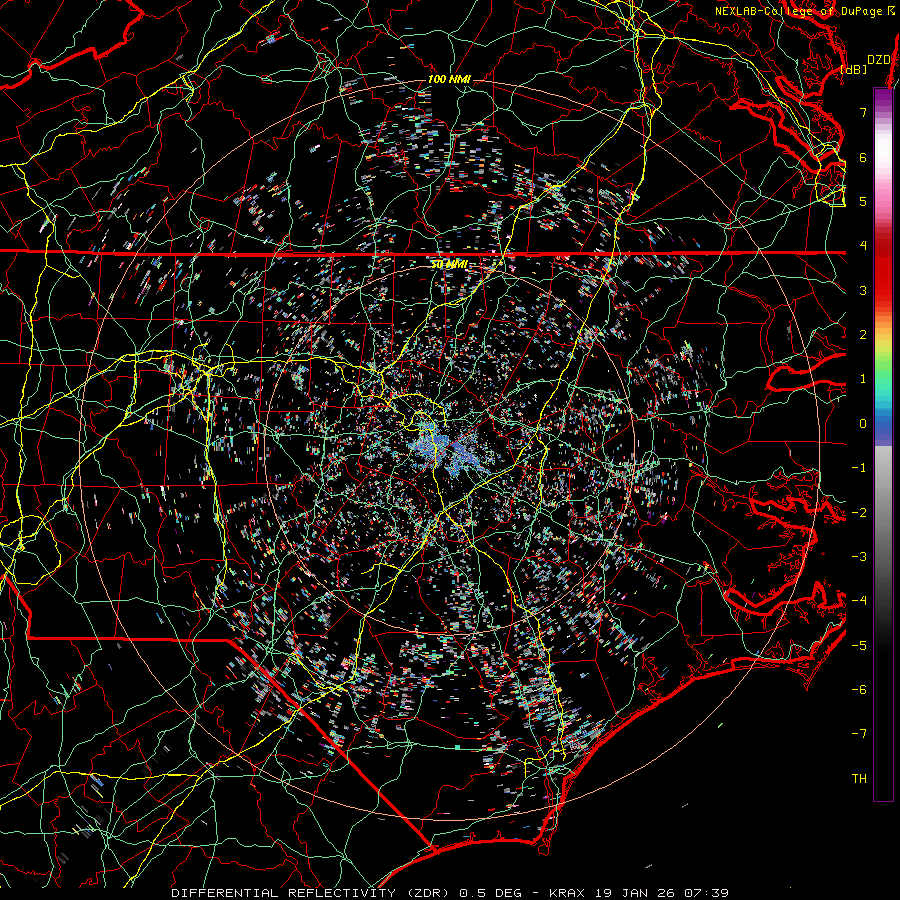Click the 4 dB label on the colorbar

pos(863,246)
